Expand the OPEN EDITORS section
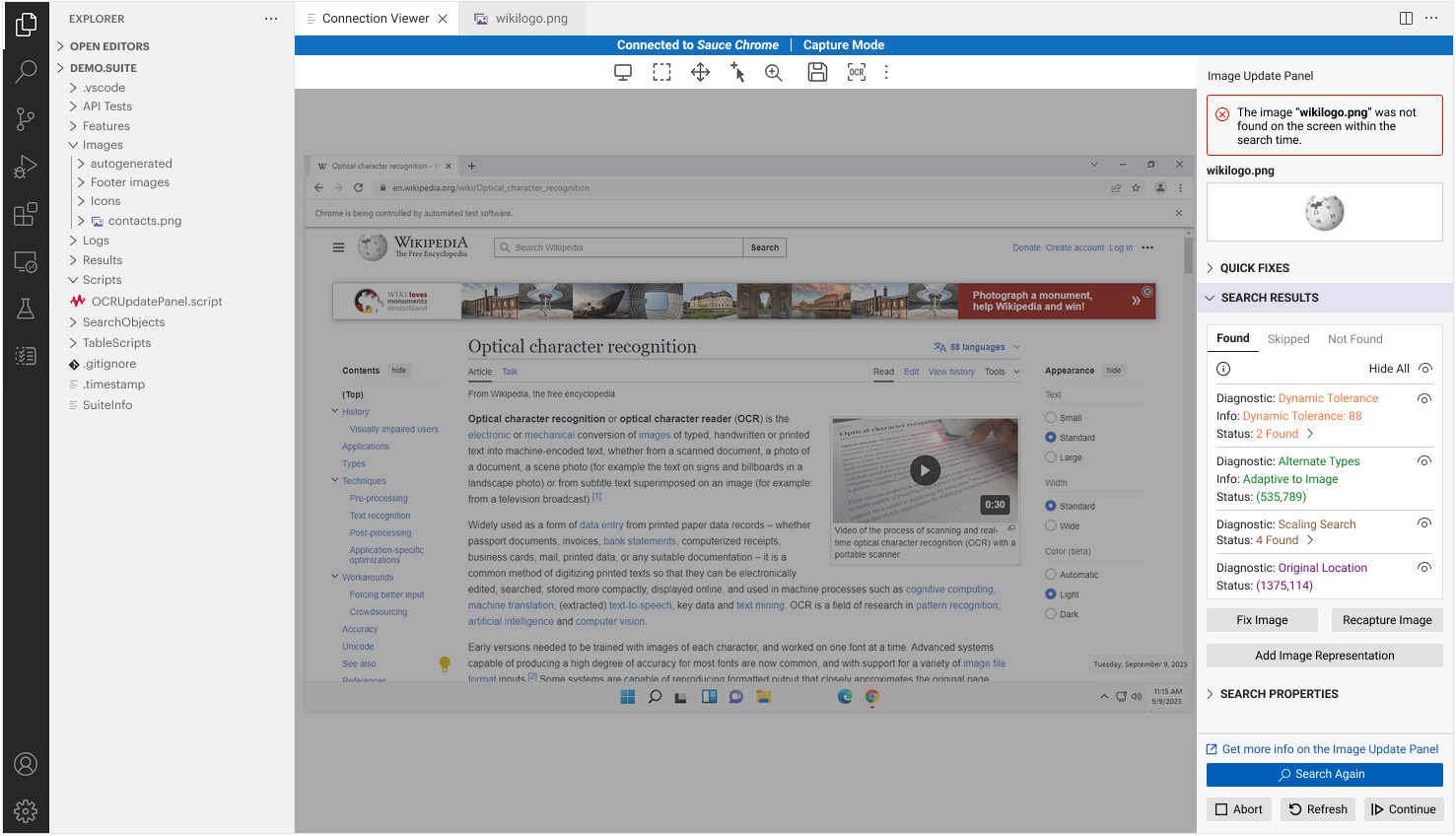 click(109, 46)
